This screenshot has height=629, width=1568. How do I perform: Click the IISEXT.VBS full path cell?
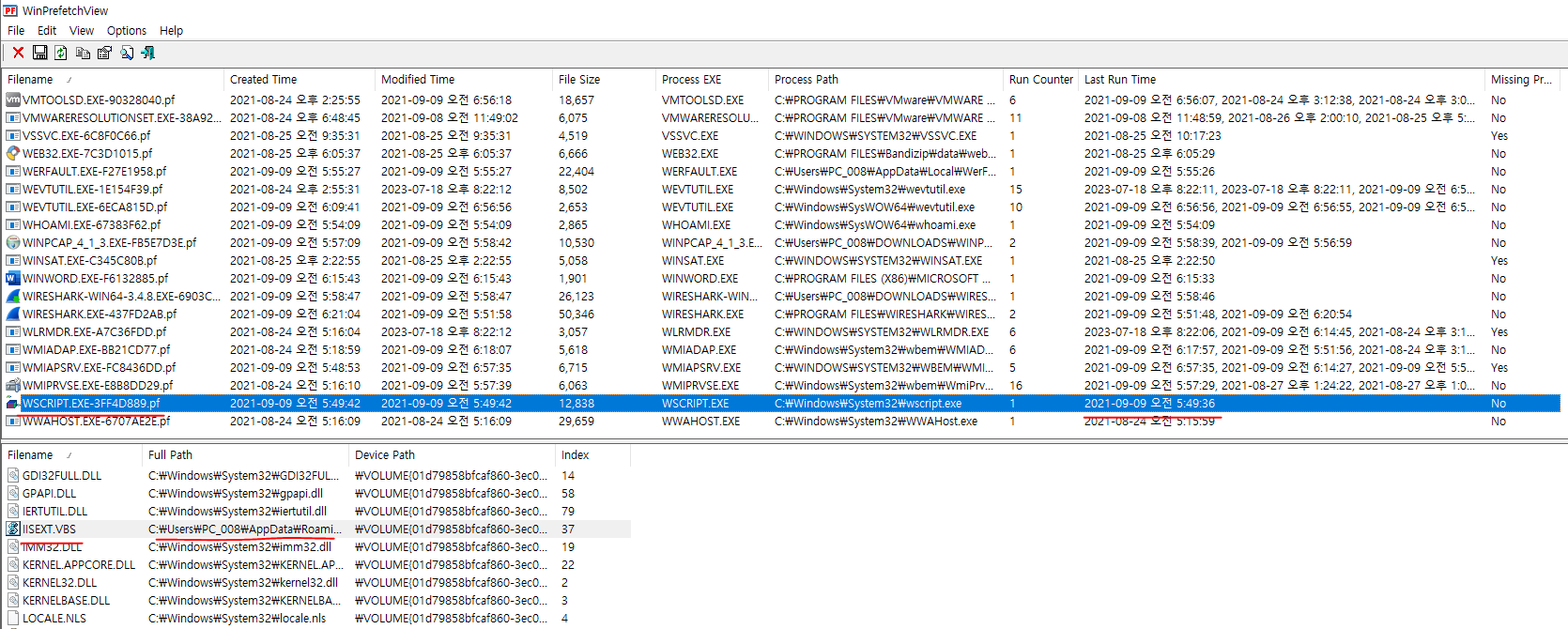tap(245, 529)
